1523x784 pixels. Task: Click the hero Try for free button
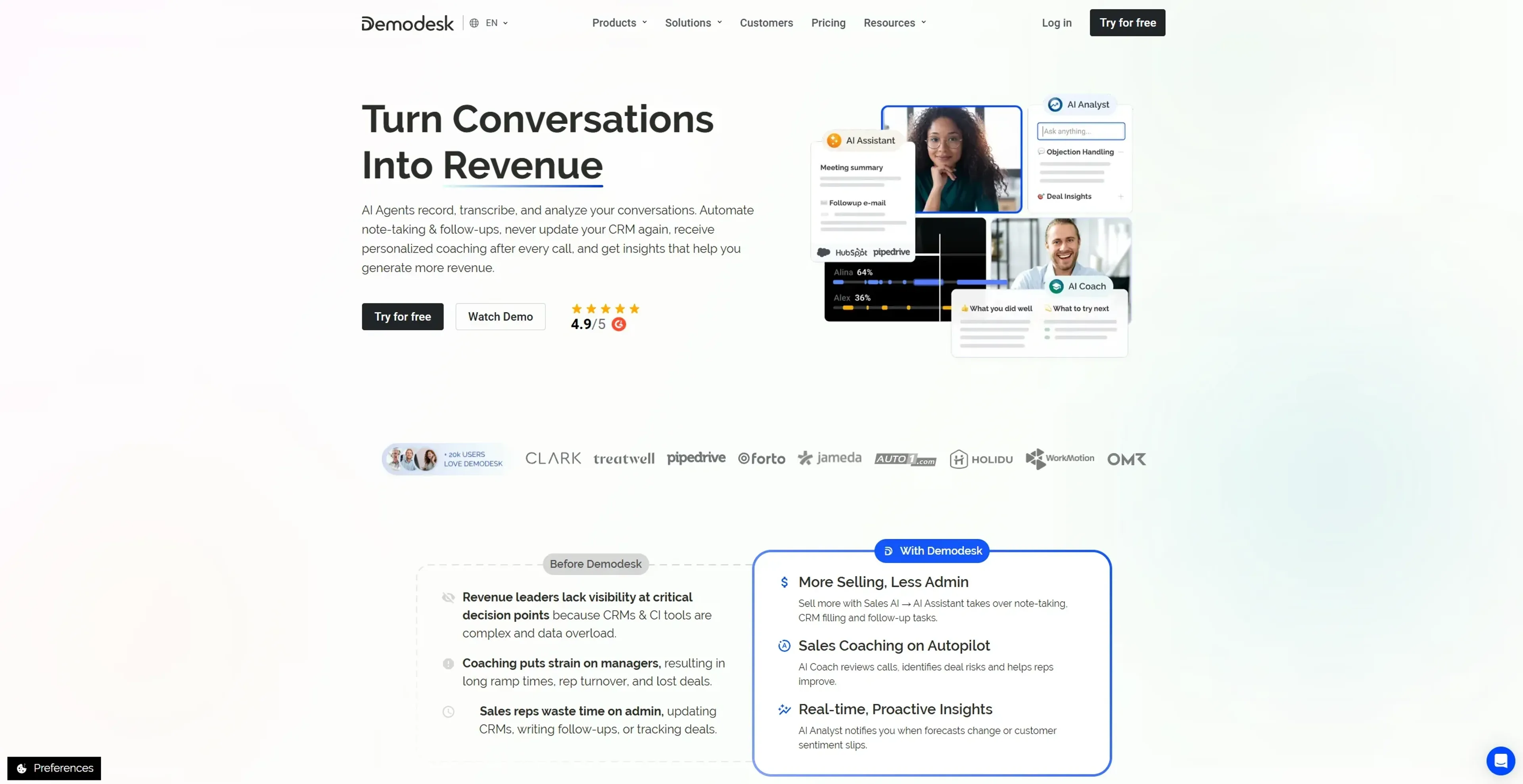pos(403,316)
